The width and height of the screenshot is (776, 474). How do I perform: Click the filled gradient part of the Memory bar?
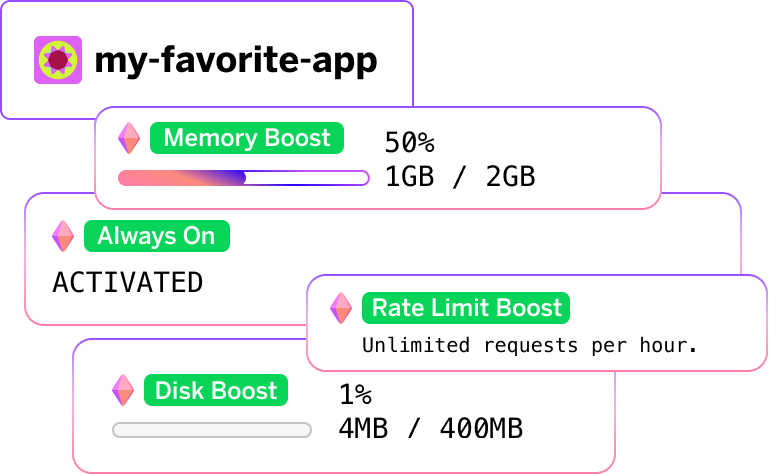pyautogui.click(x=180, y=178)
